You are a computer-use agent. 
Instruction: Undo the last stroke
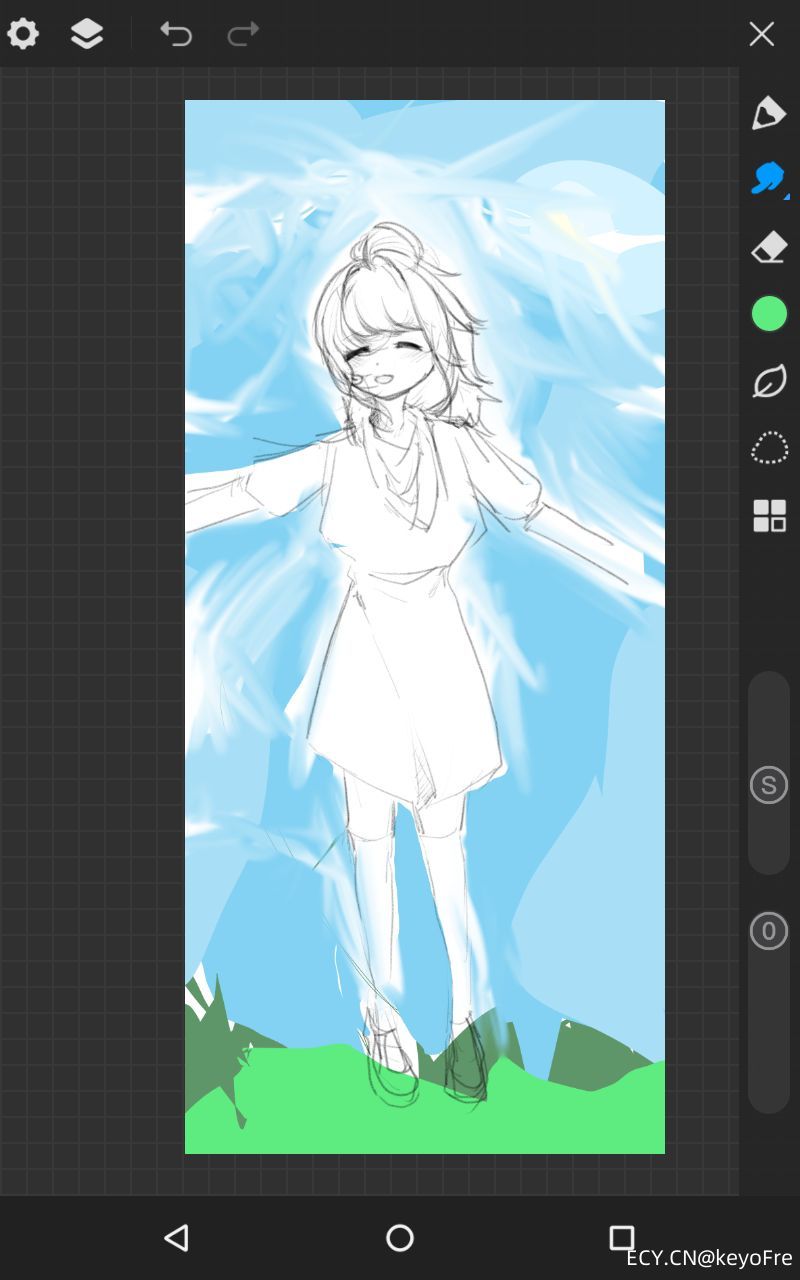click(176, 34)
